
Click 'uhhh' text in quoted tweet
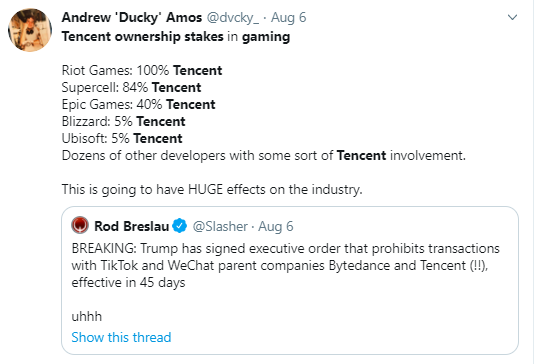[x=87, y=317]
